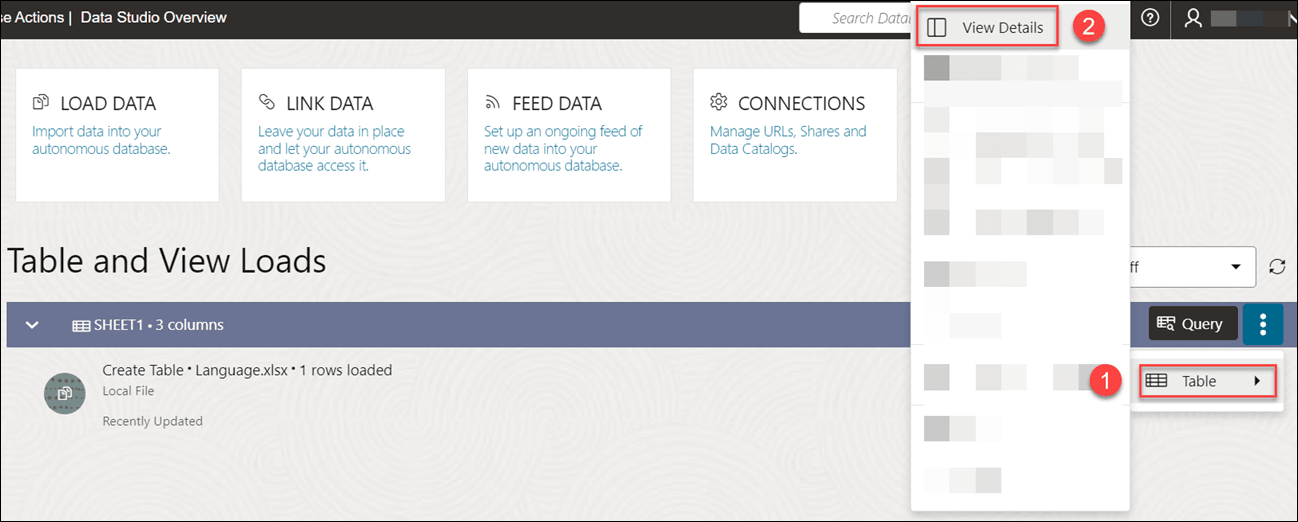Open the user profile icon
The width and height of the screenshot is (1298, 522).
(x=1193, y=18)
